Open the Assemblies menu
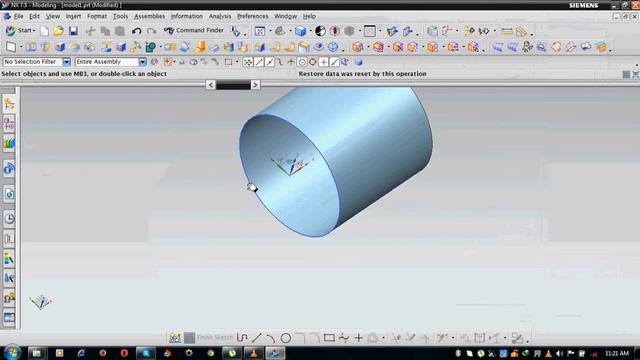640x360 pixels. (x=149, y=16)
